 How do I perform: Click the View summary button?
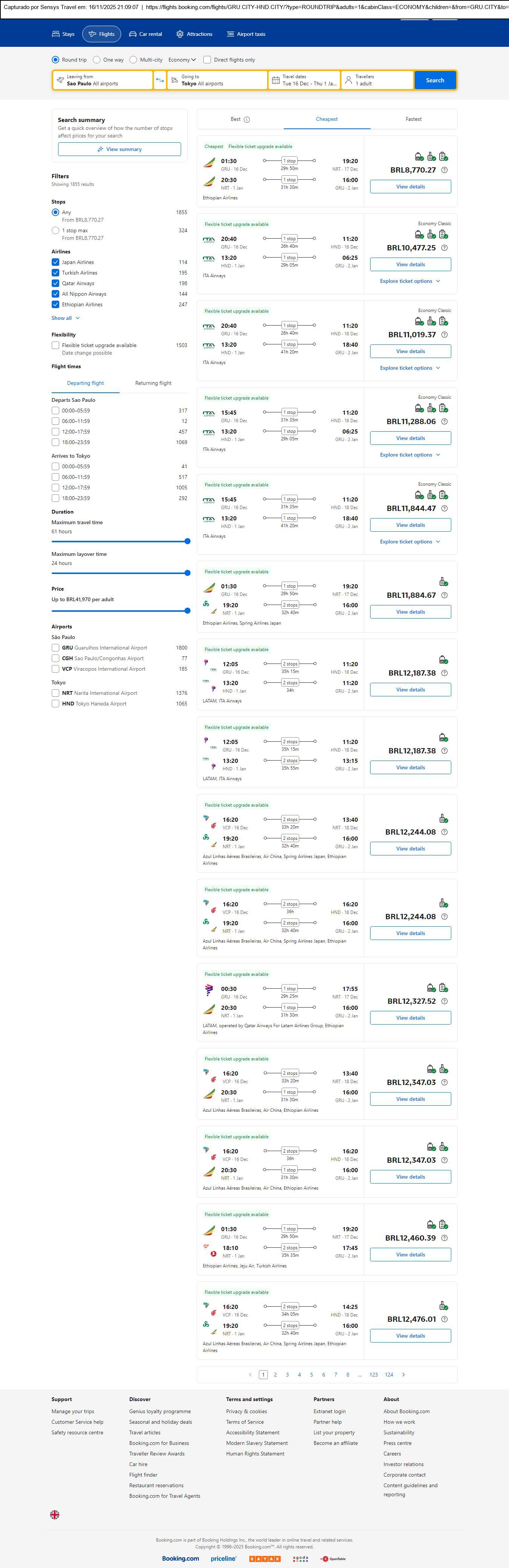[119, 149]
